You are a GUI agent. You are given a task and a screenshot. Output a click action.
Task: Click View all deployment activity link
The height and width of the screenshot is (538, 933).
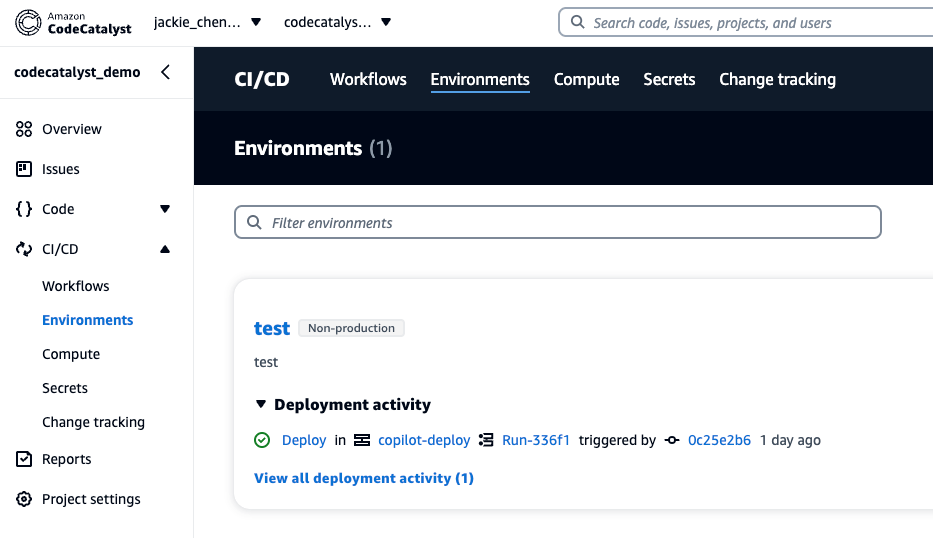(364, 478)
